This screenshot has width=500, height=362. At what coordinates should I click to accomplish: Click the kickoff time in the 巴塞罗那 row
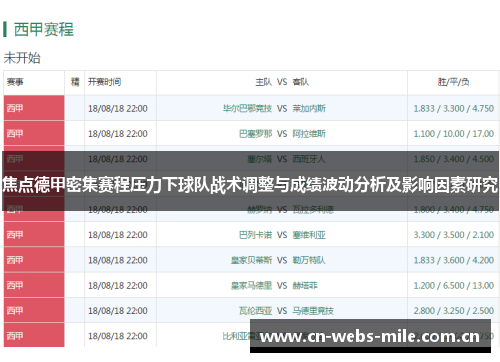tap(118, 134)
